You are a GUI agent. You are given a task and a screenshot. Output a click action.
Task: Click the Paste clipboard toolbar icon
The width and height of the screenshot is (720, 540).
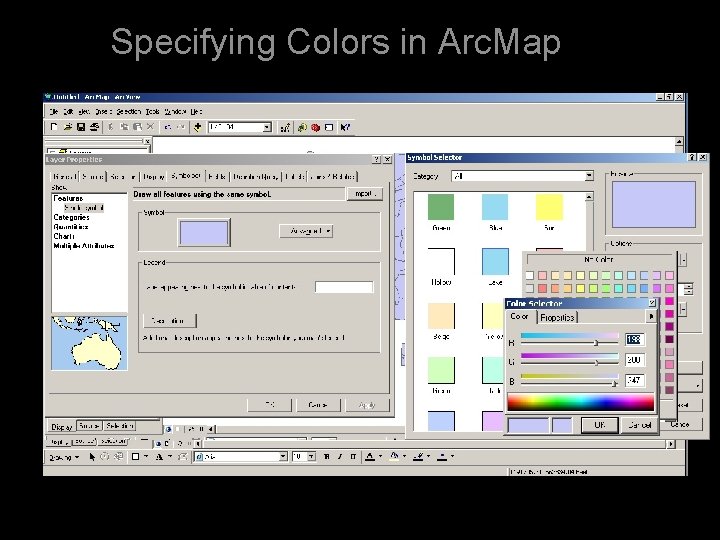[137, 127]
